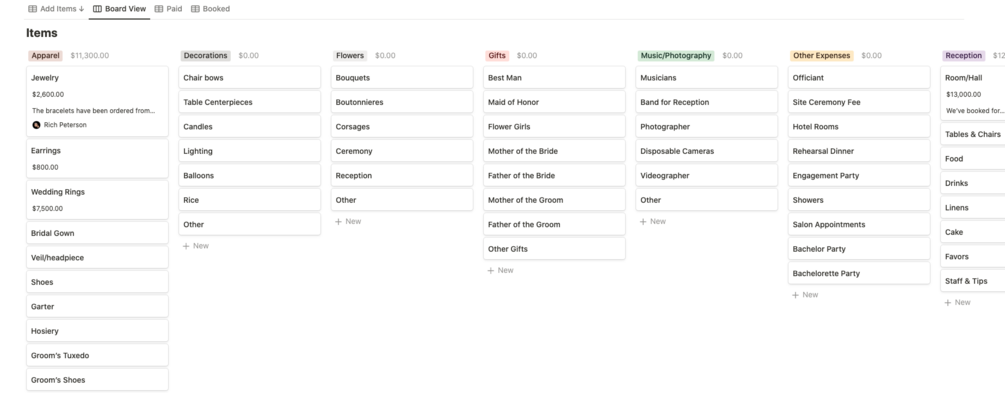Image resolution: width=1005 pixels, height=393 pixels.
Task: Open the Veil/headpiece card
Action: (x=97, y=258)
